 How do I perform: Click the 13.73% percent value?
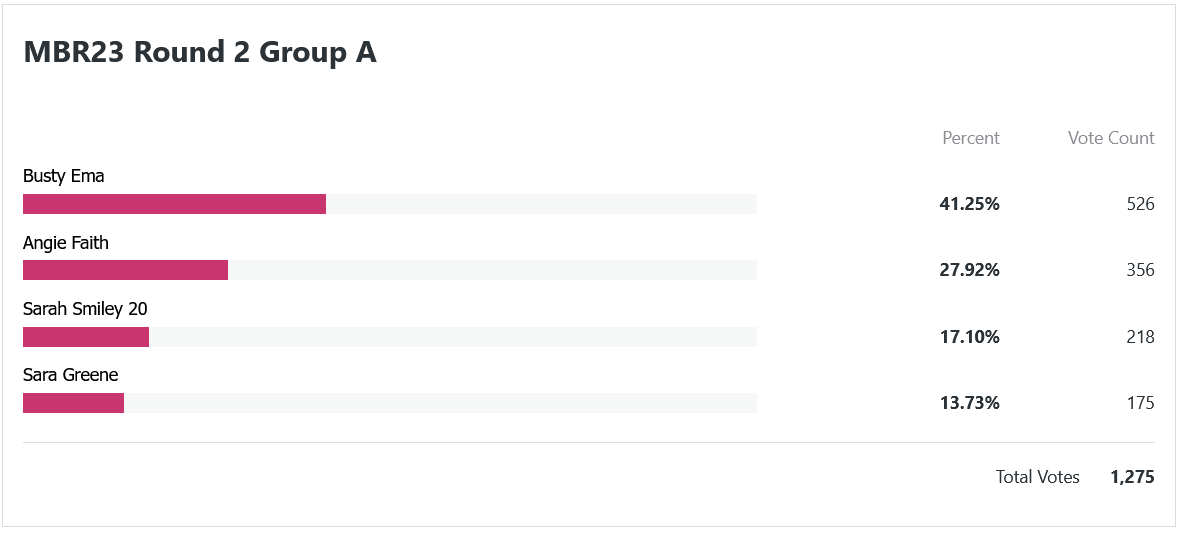click(969, 403)
